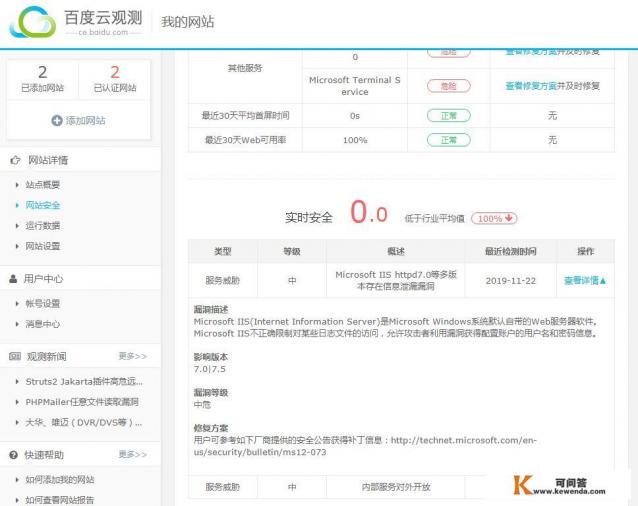
Task: Click the 影响版本 value 7.0|7.5
Action: point(210,369)
